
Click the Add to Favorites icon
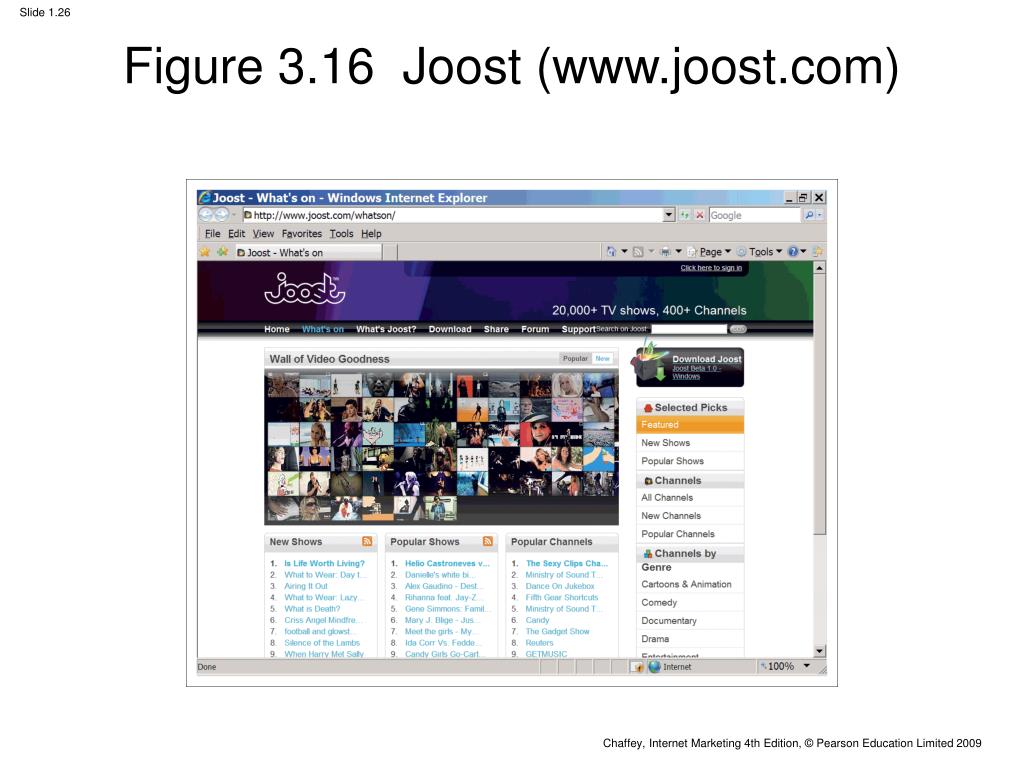point(222,252)
